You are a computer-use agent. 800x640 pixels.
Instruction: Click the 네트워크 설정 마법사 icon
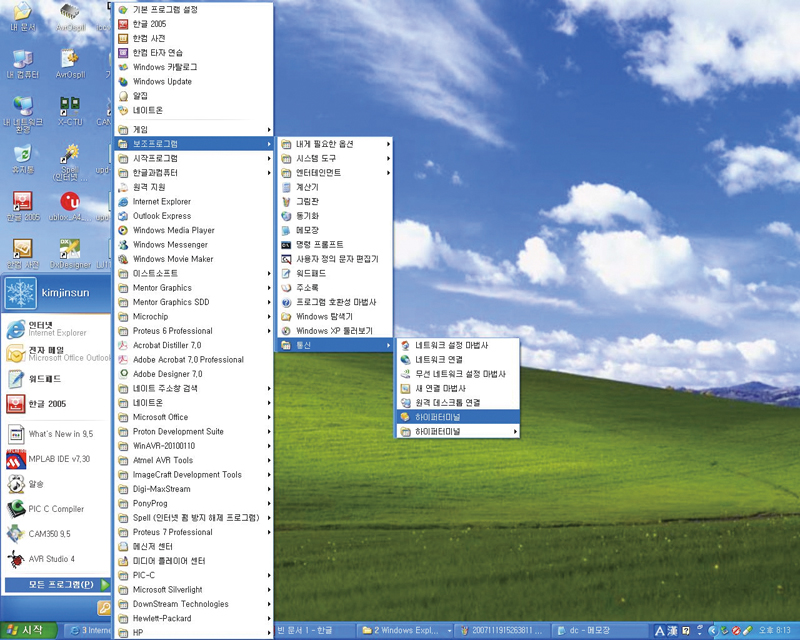point(406,346)
